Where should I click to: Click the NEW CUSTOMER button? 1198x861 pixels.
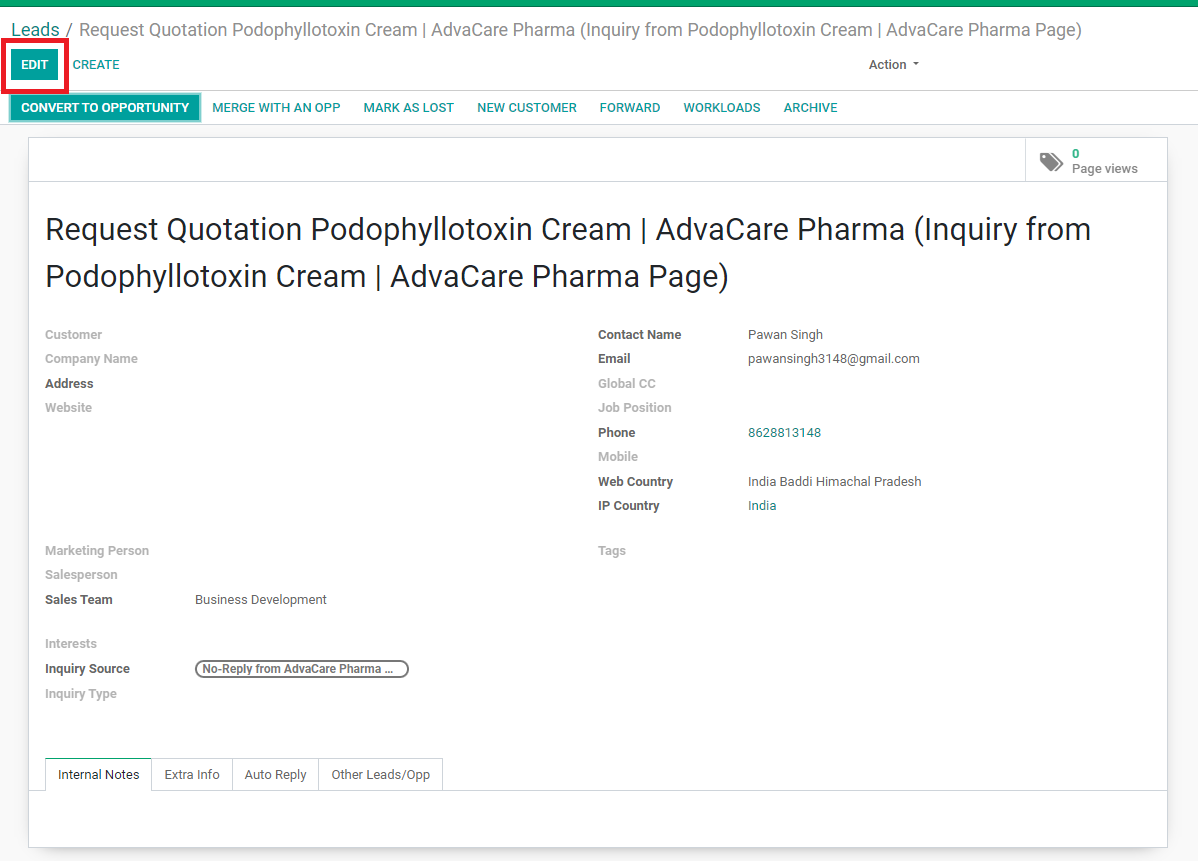(527, 108)
